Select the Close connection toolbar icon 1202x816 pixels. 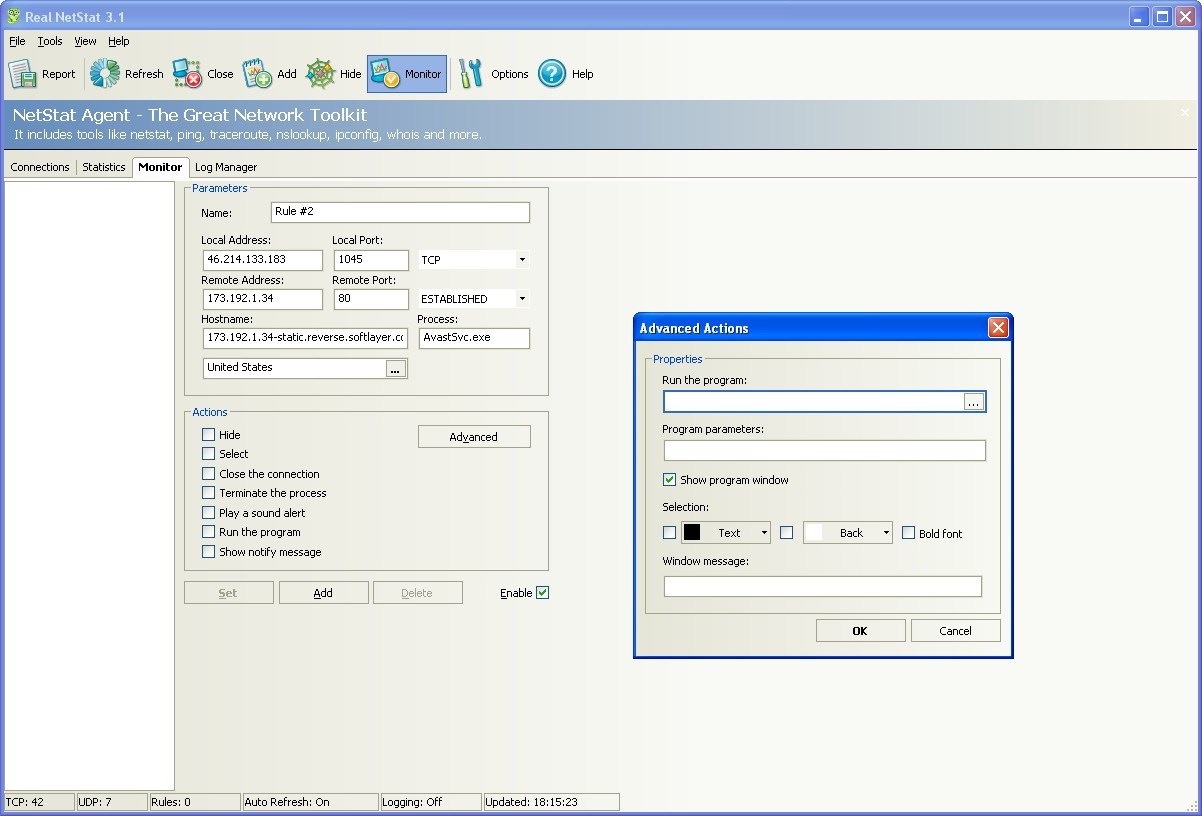click(203, 73)
